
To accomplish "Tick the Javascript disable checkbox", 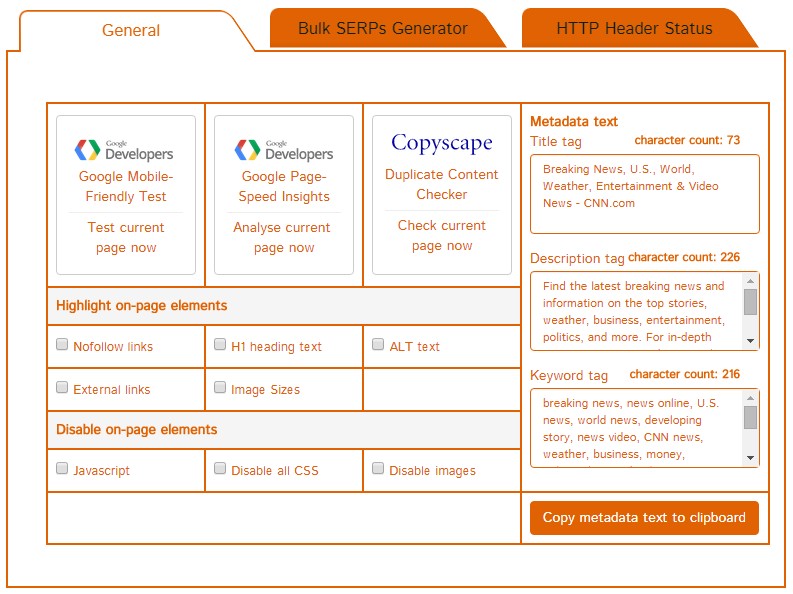I will click(x=62, y=469).
